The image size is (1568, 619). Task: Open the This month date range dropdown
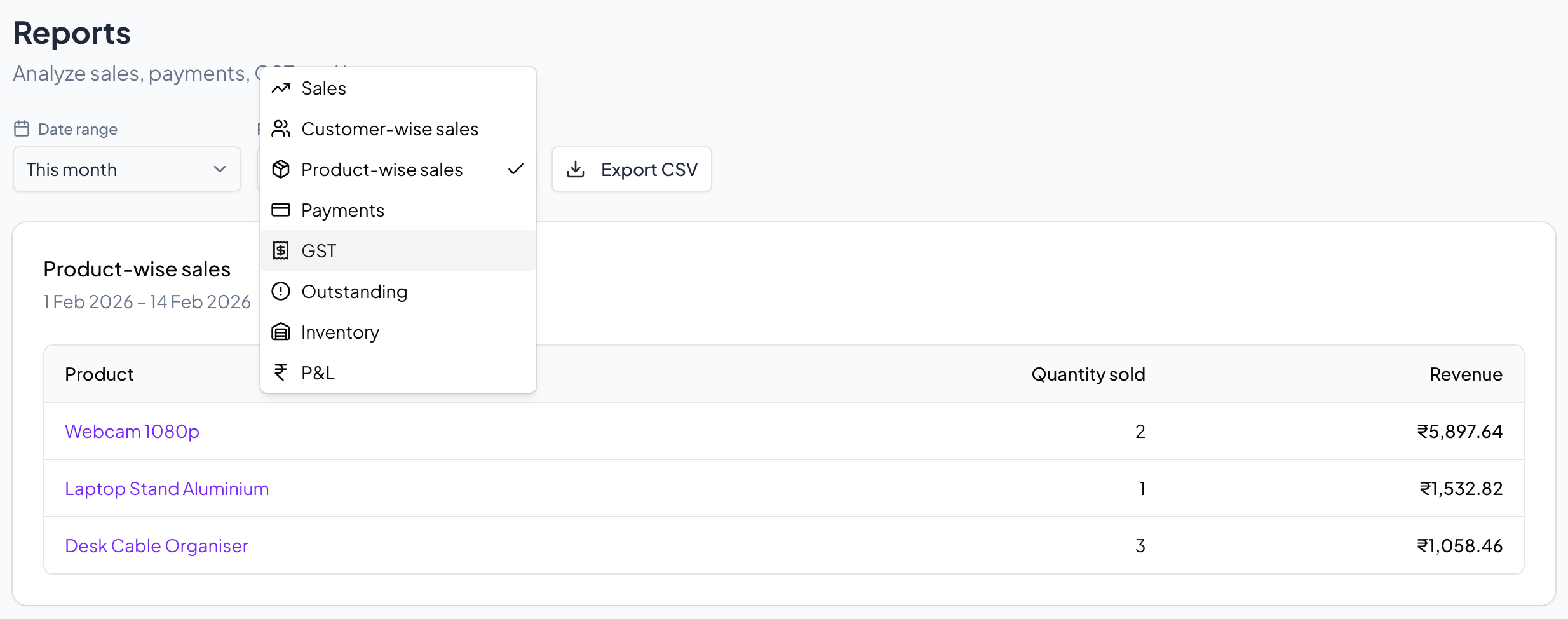(126, 170)
